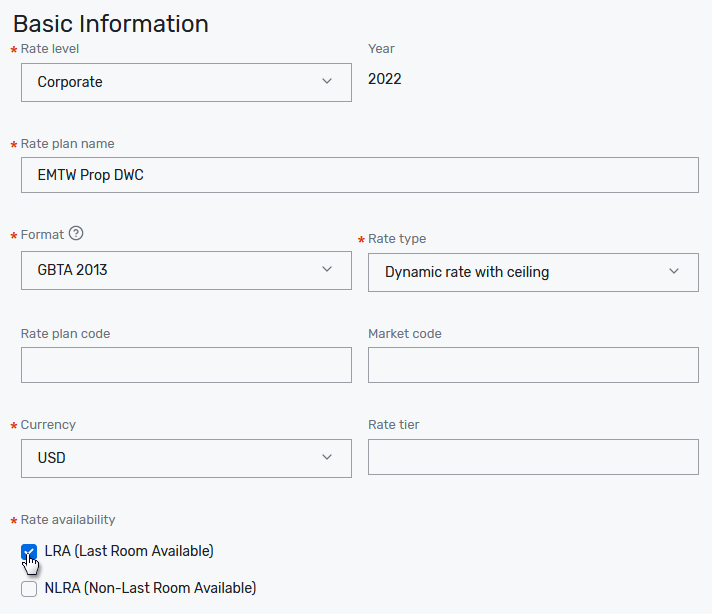Enable the NLRA (Non-Last Room Available) checkbox
The height and width of the screenshot is (614, 712).
tap(29, 589)
